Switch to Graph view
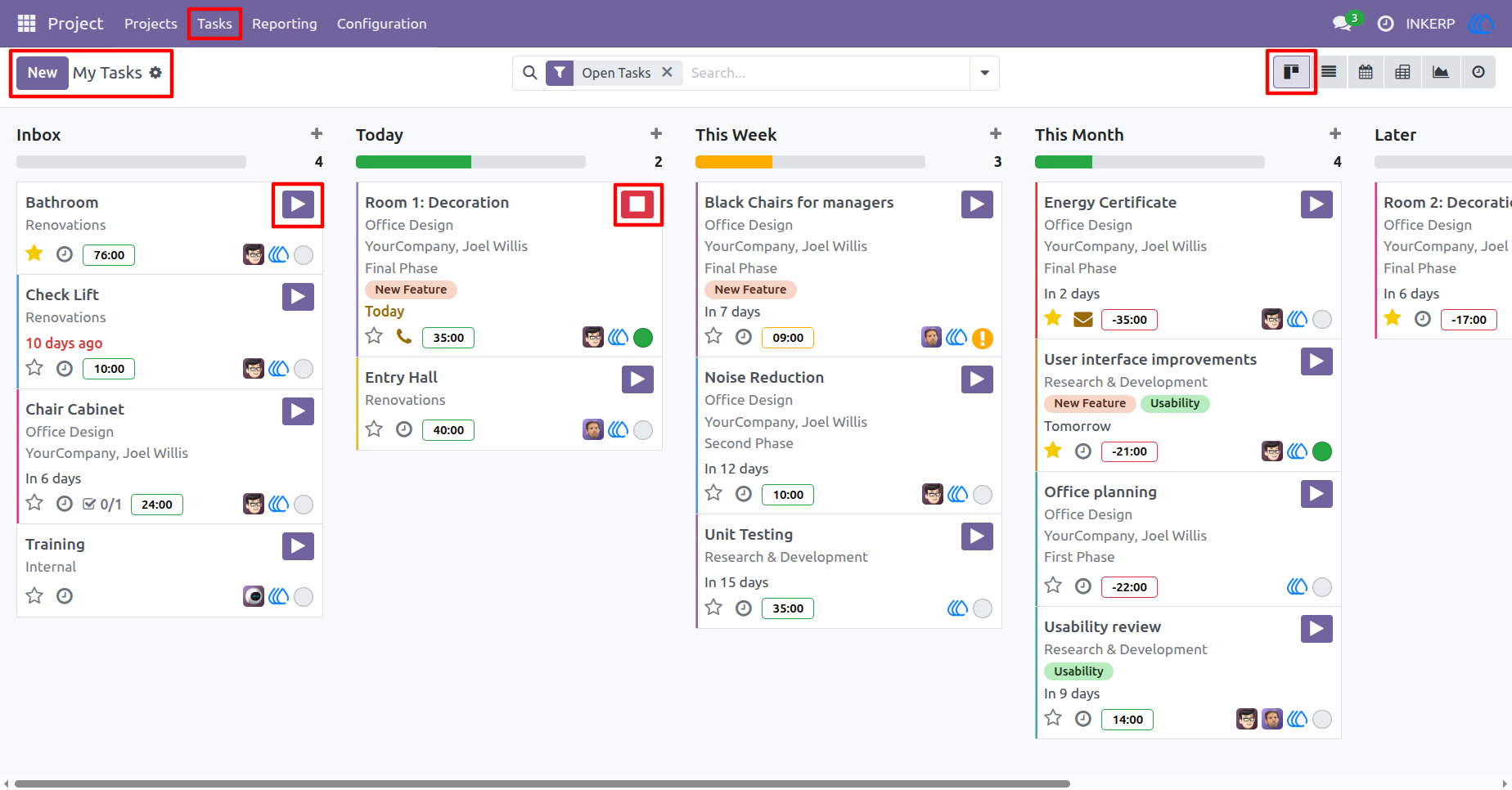 (1441, 72)
